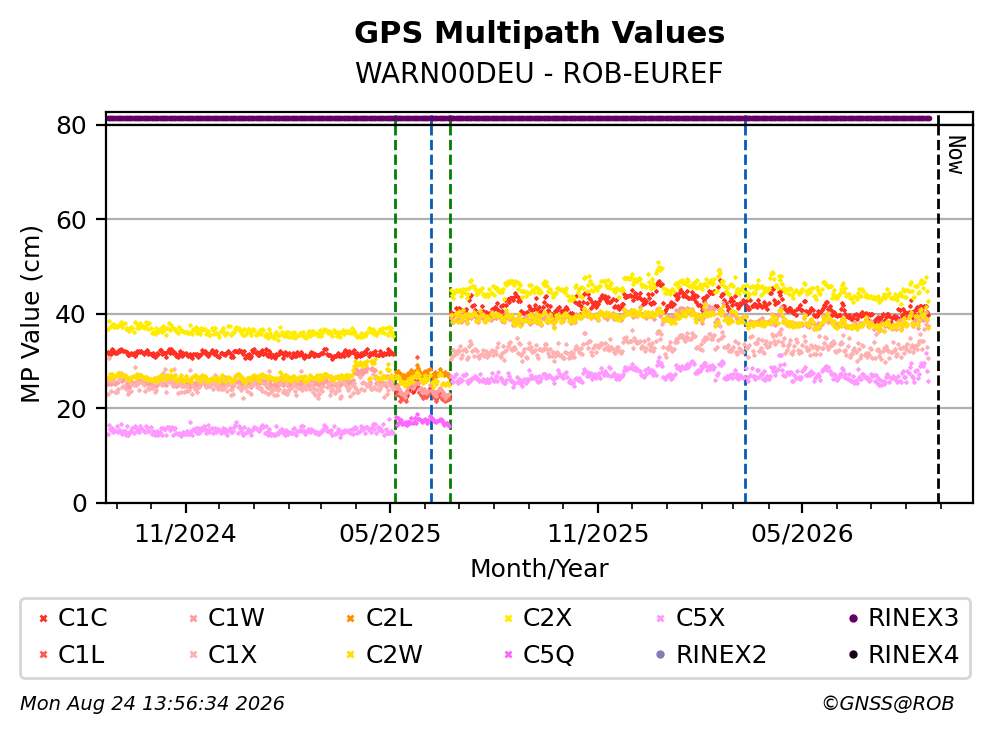Click the RINEX3 purple legend dot
Image resolution: width=993 pixels, height=734 pixels.
tap(853, 619)
